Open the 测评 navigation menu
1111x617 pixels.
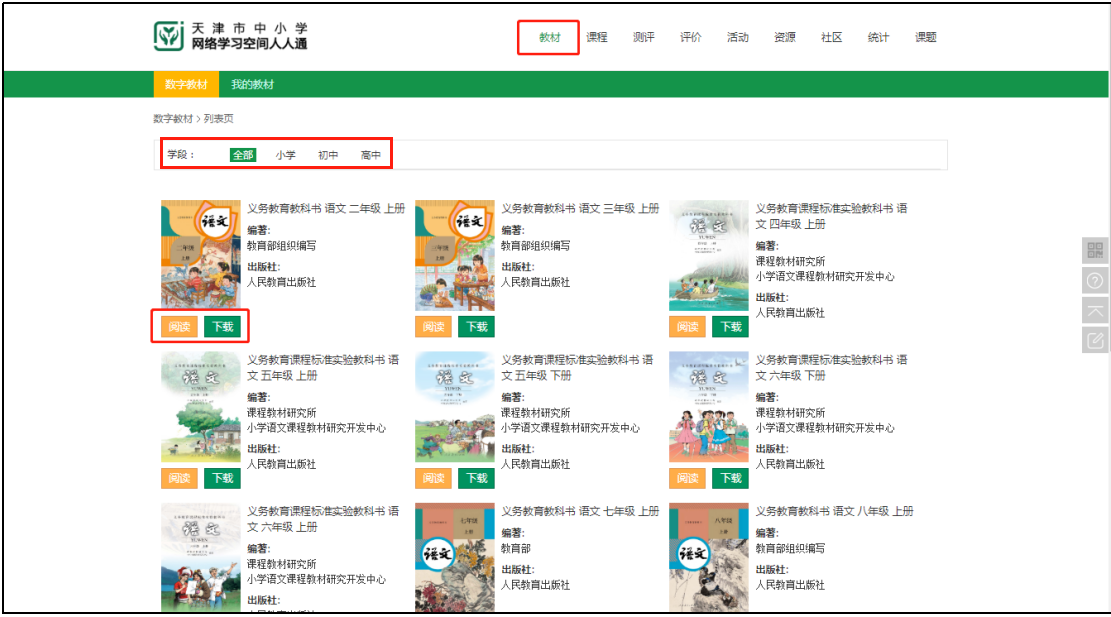point(643,38)
